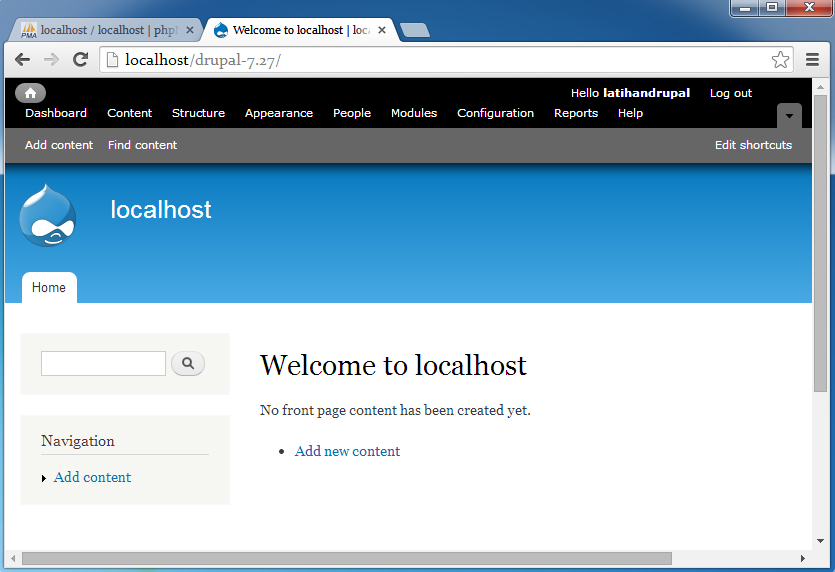Screen dimensions: 835x572
Task: Open the Dashboard admin menu
Action: pos(56,113)
